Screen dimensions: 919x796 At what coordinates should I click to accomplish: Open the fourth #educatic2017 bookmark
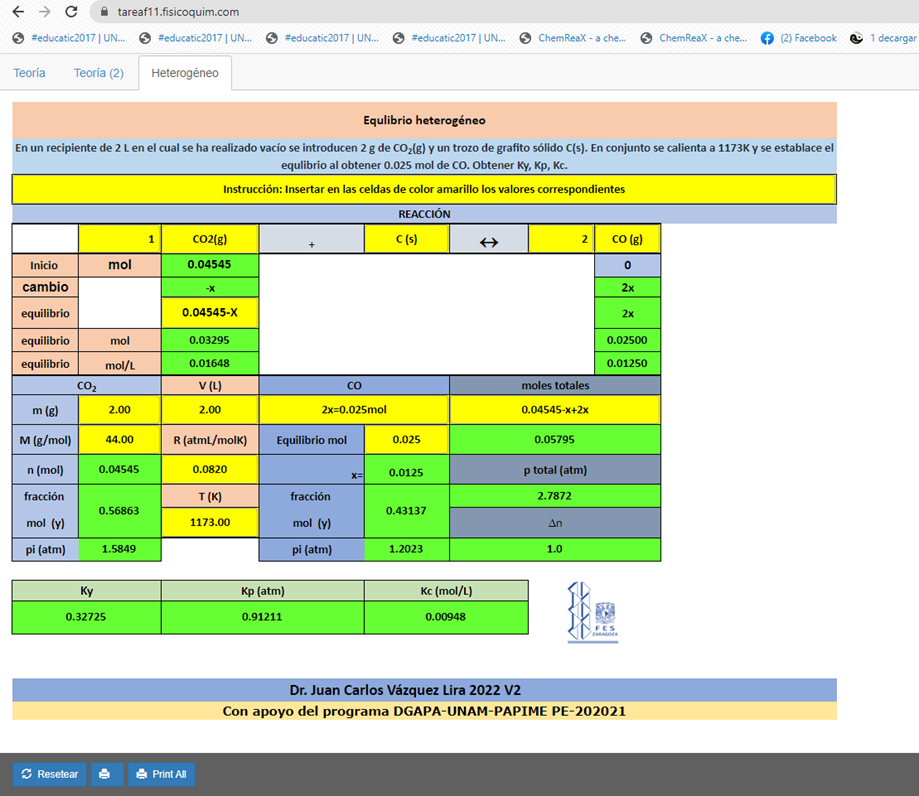pyautogui.click(x=450, y=38)
